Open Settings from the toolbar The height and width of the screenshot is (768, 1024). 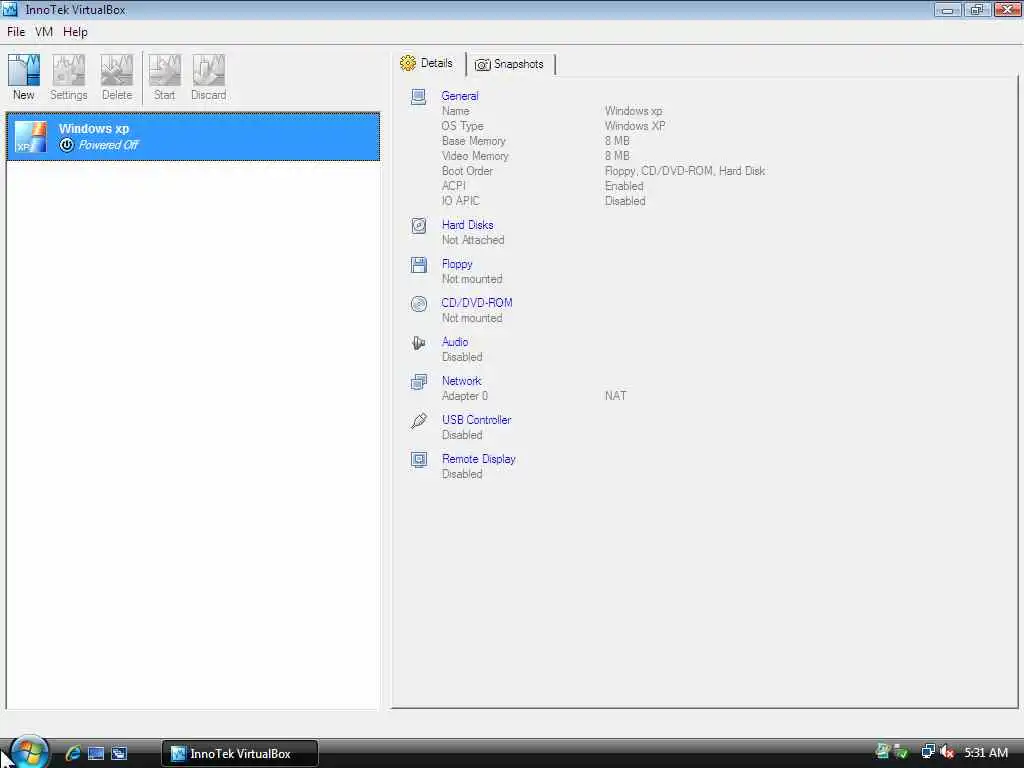[69, 77]
